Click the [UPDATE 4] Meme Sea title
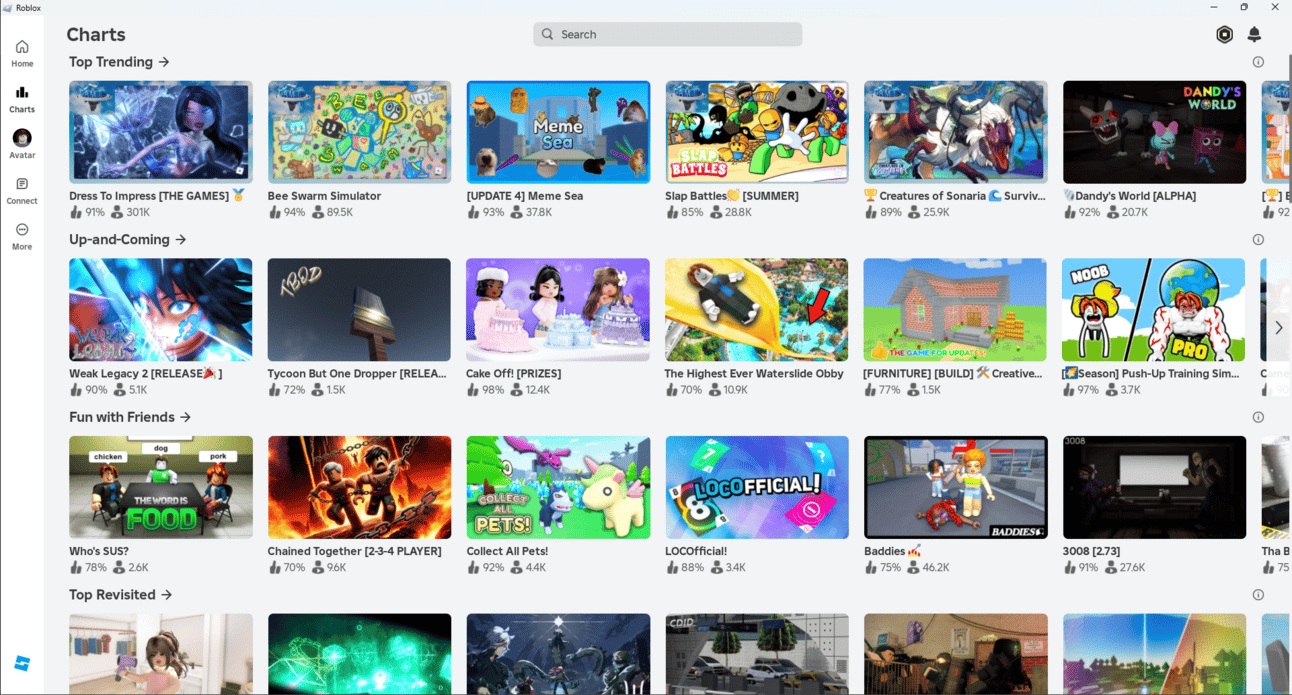Screen dimensions: 1292x695 [x=525, y=196]
